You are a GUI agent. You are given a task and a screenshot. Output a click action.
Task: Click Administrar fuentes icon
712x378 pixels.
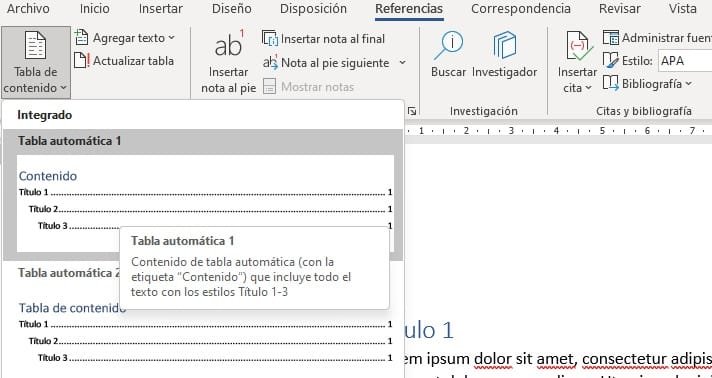coord(611,38)
